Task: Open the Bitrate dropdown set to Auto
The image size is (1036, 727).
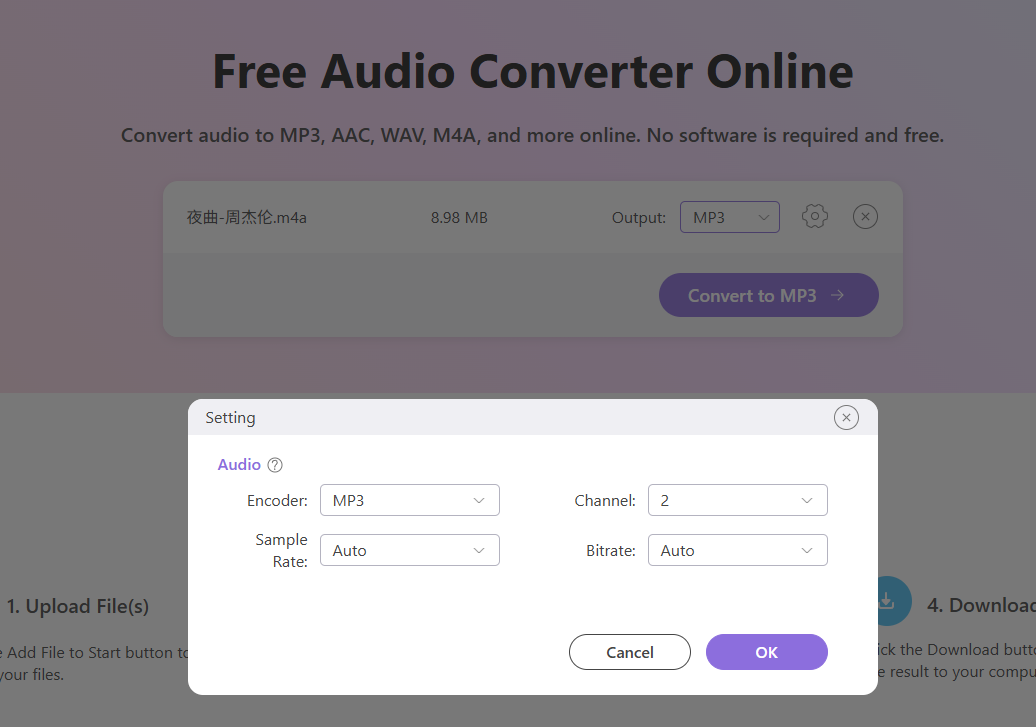Action: 737,550
